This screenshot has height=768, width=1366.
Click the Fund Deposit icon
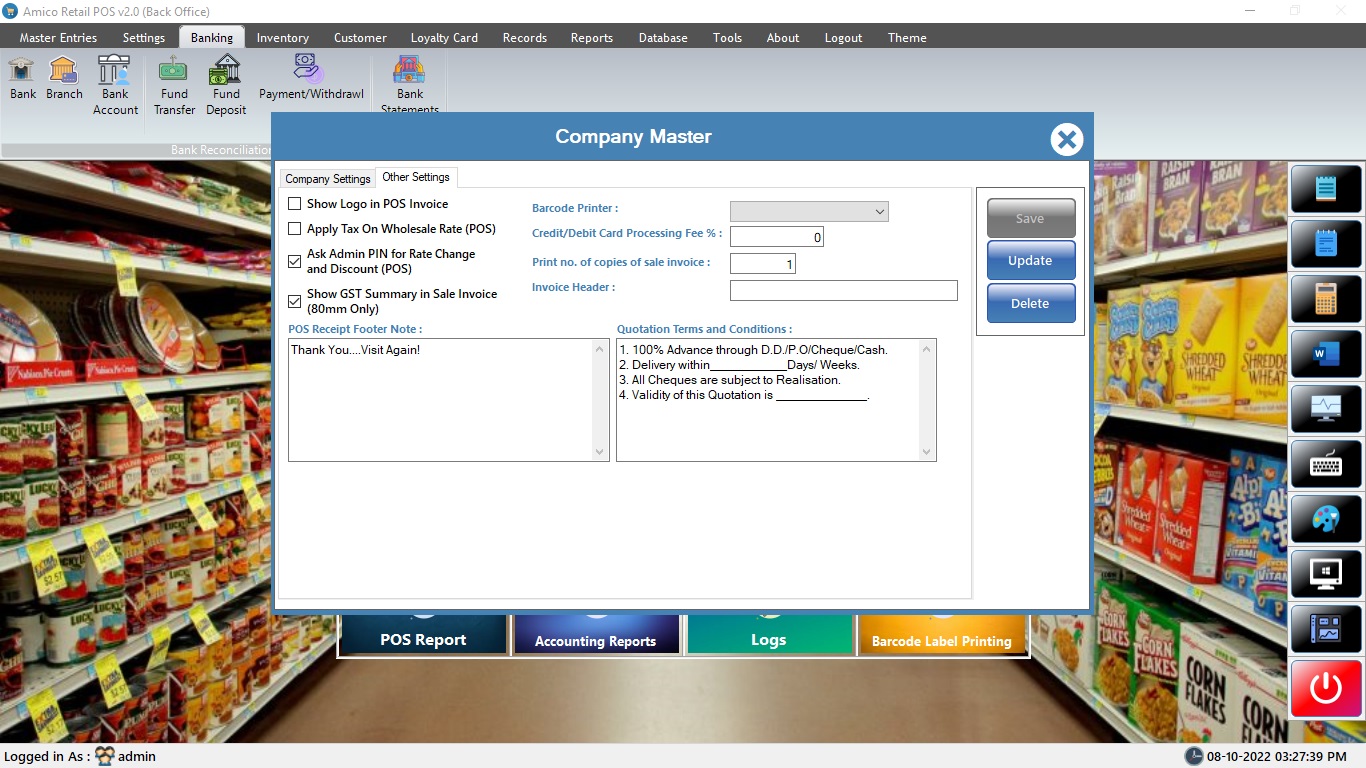point(226,85)
